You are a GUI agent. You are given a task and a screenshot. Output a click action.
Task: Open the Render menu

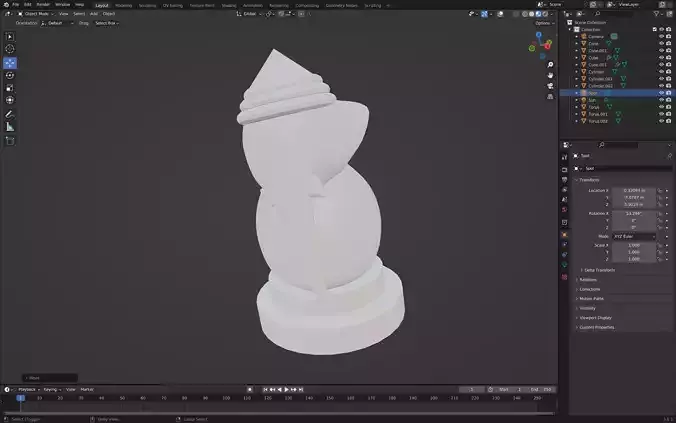[x=43, y=4]
